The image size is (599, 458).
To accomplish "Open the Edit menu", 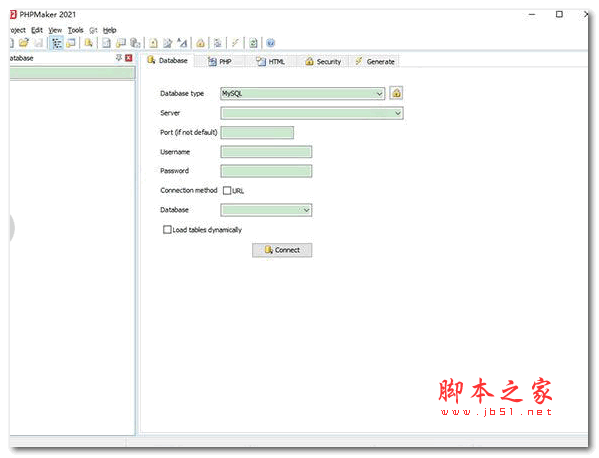I will (x=37, y=30).
